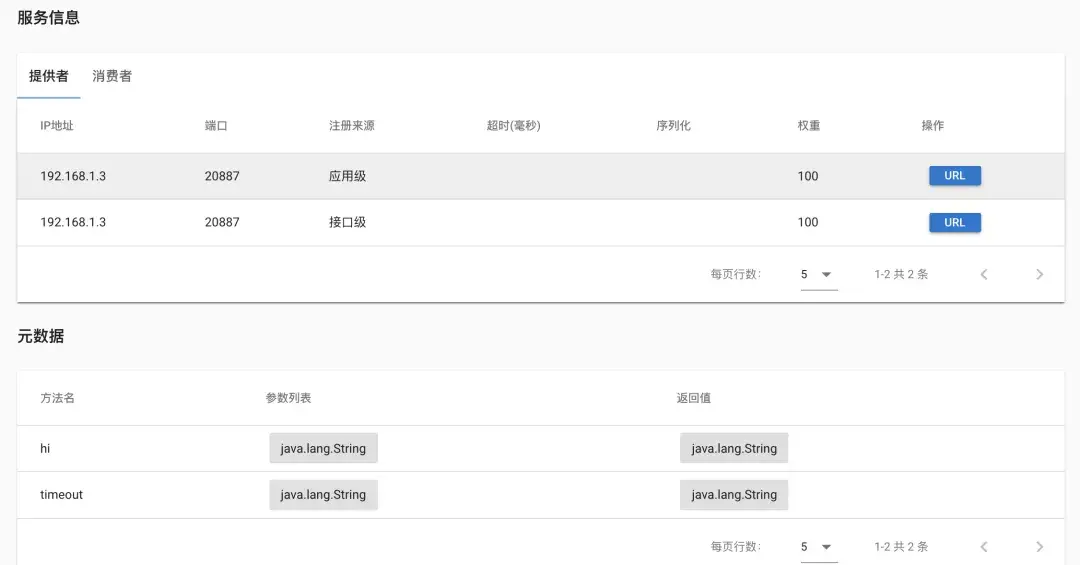Switch to the 消费者 tab
The width and height of the screenshot is (1080, 565).
pyautogui.click(x=112, y=76)
